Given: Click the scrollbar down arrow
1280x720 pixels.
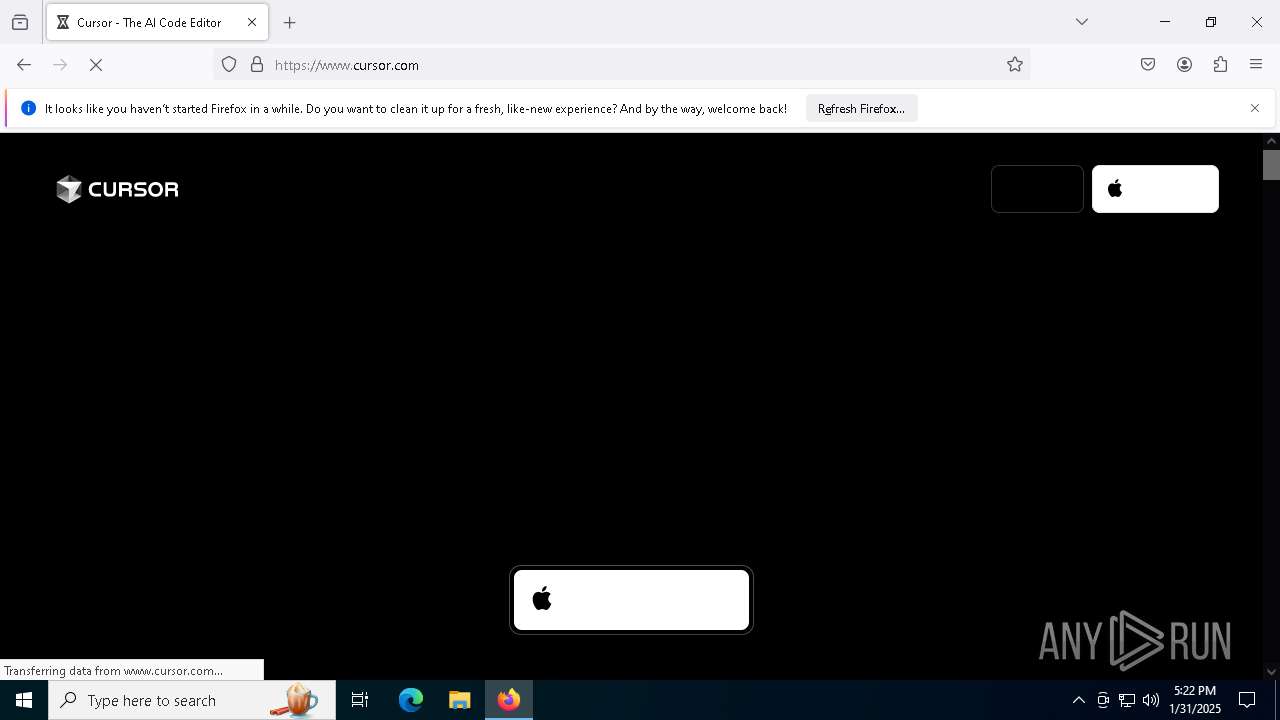Looking at the screenshot, I should coord(1271,672).
